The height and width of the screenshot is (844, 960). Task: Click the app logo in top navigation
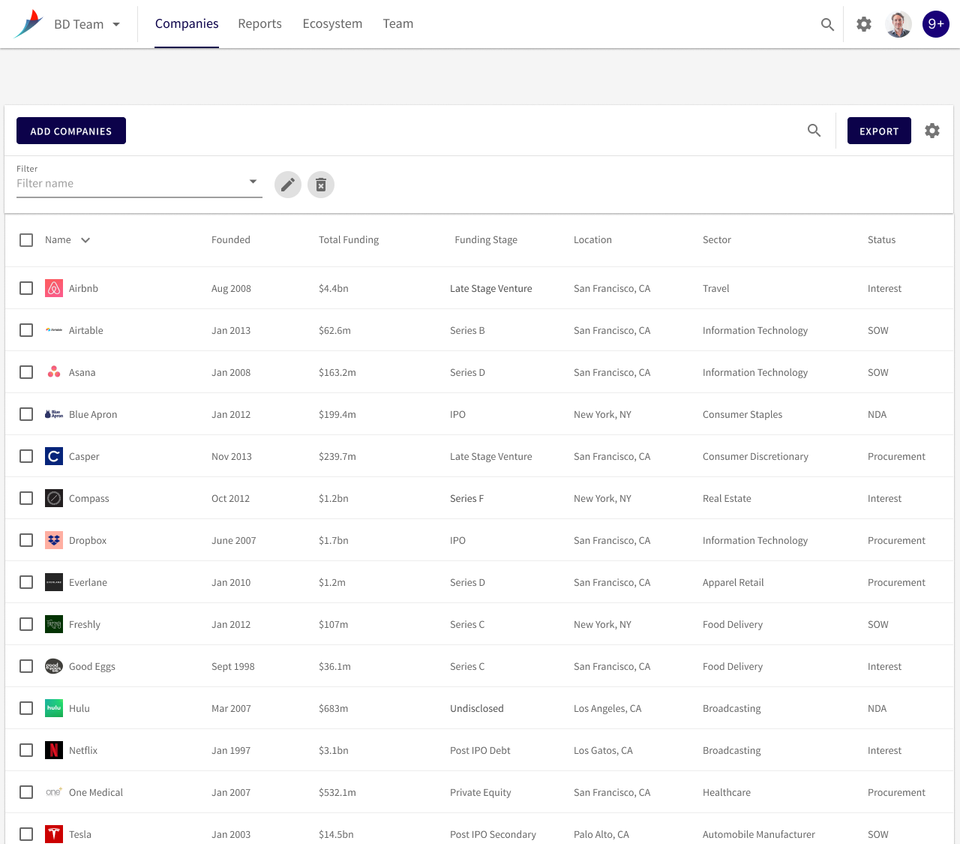(28, 24)
